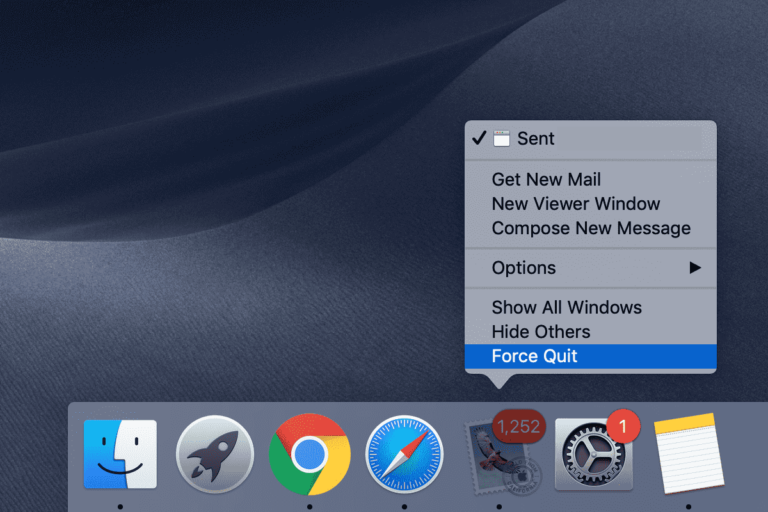Choose Compose New Message

click(x=591, y=228)
